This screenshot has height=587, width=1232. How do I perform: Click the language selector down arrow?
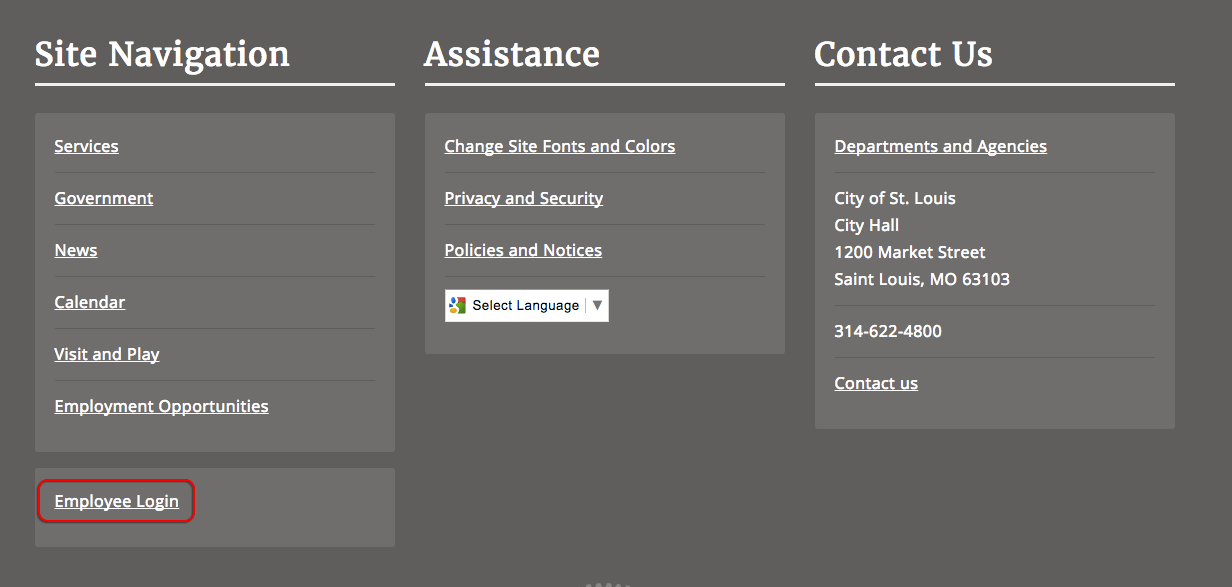pyautogui.click(x=597, y=306)
